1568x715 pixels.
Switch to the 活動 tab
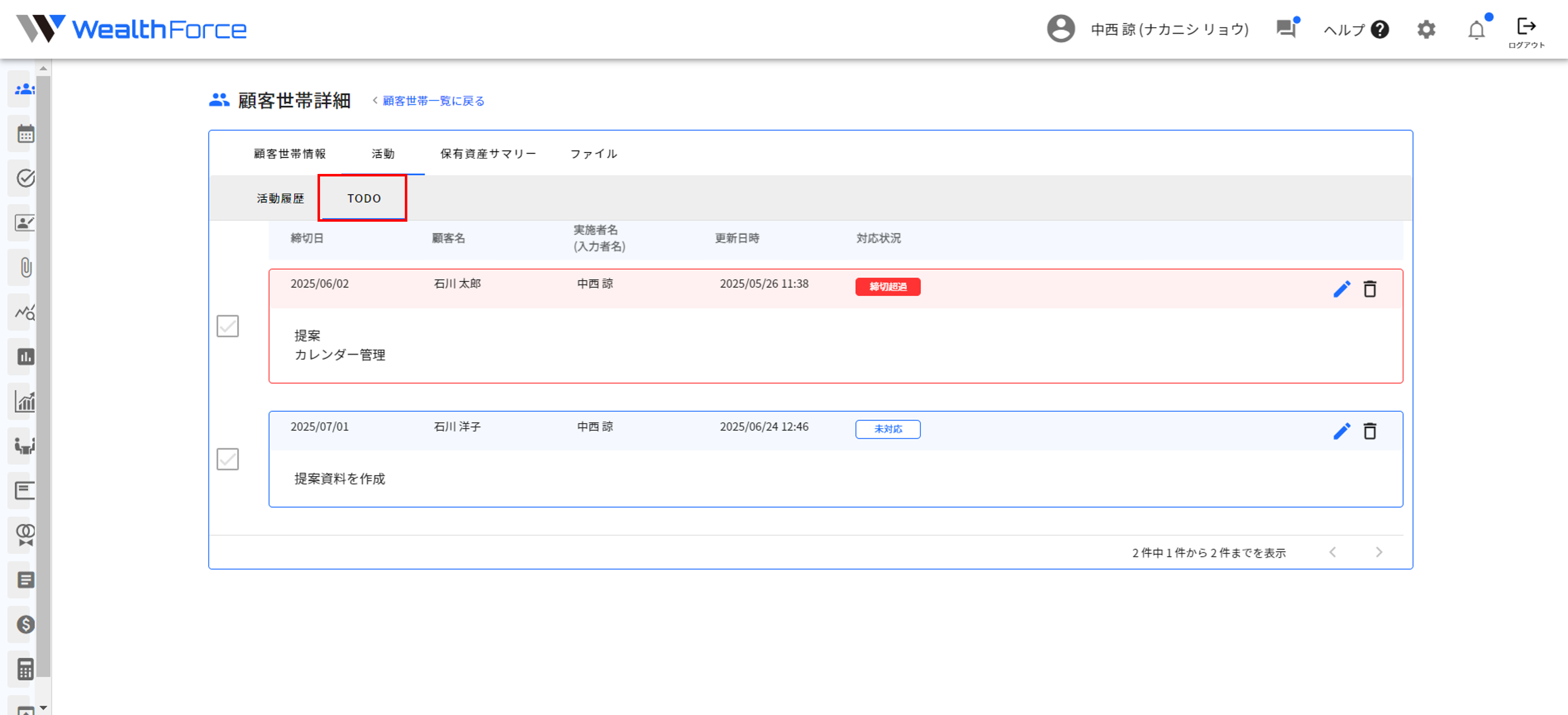point(383,154)
